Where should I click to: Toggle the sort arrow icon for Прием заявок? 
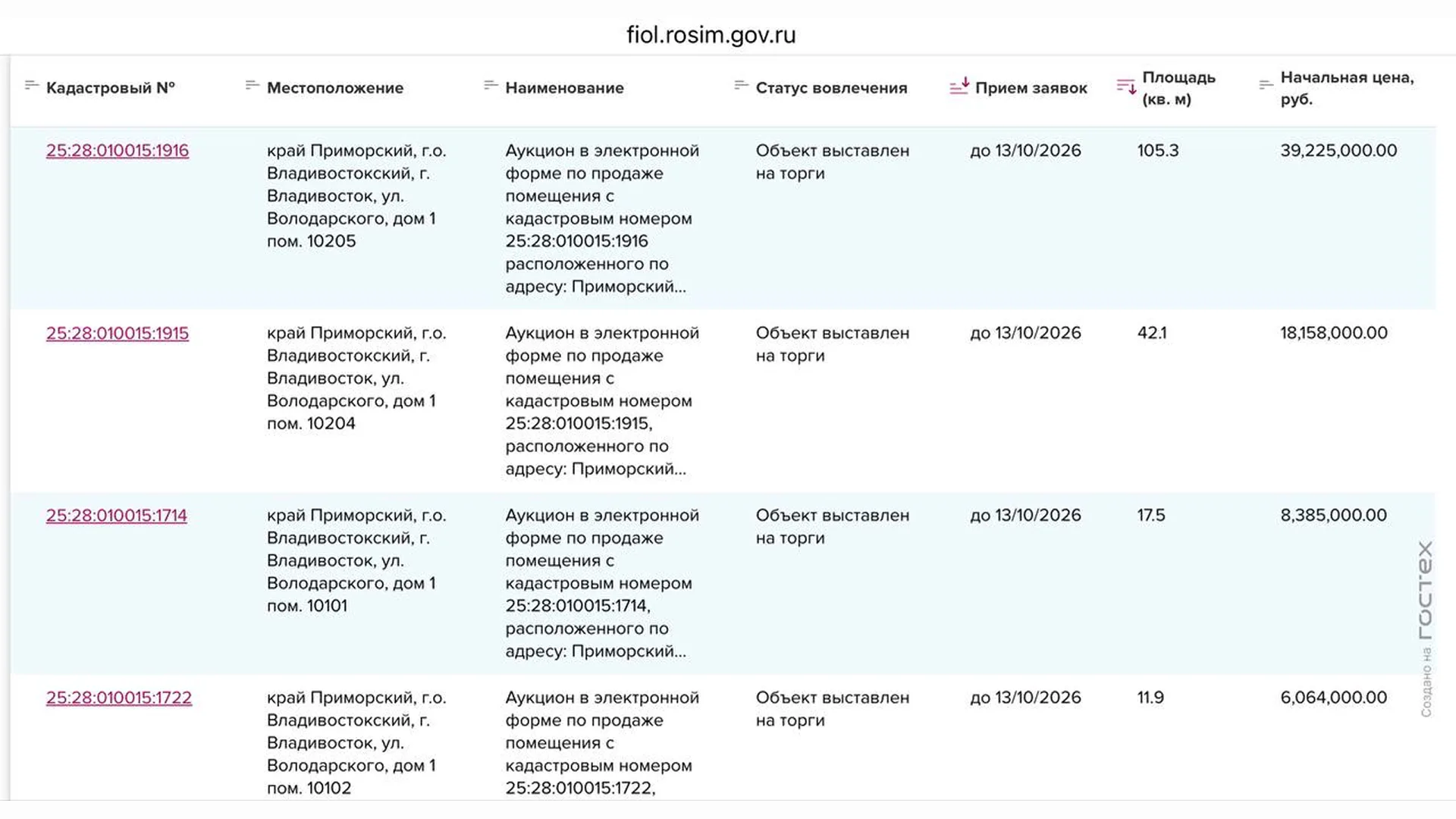[959, 86]
